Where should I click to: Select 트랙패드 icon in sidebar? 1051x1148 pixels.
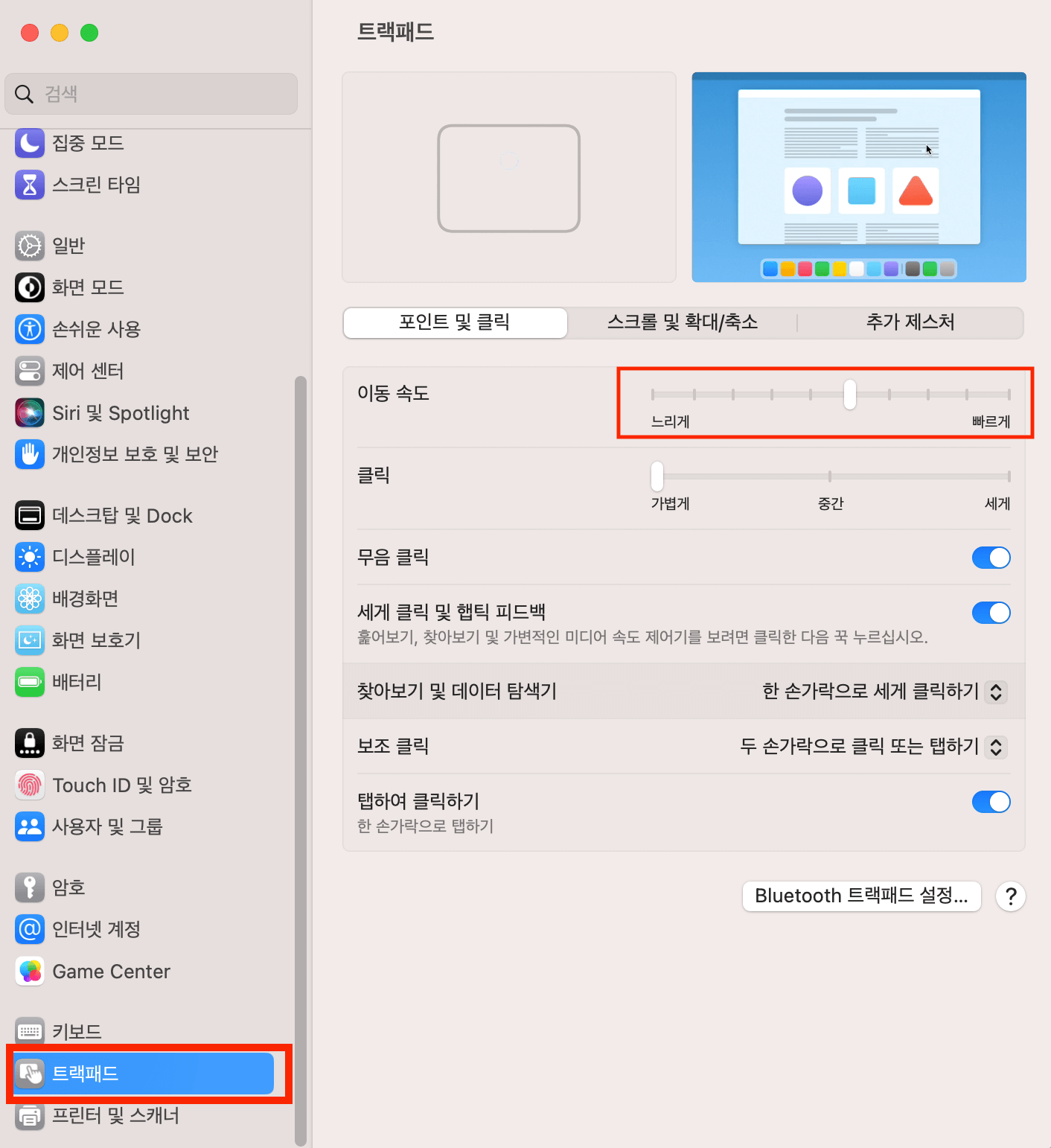click(30, 1074)
